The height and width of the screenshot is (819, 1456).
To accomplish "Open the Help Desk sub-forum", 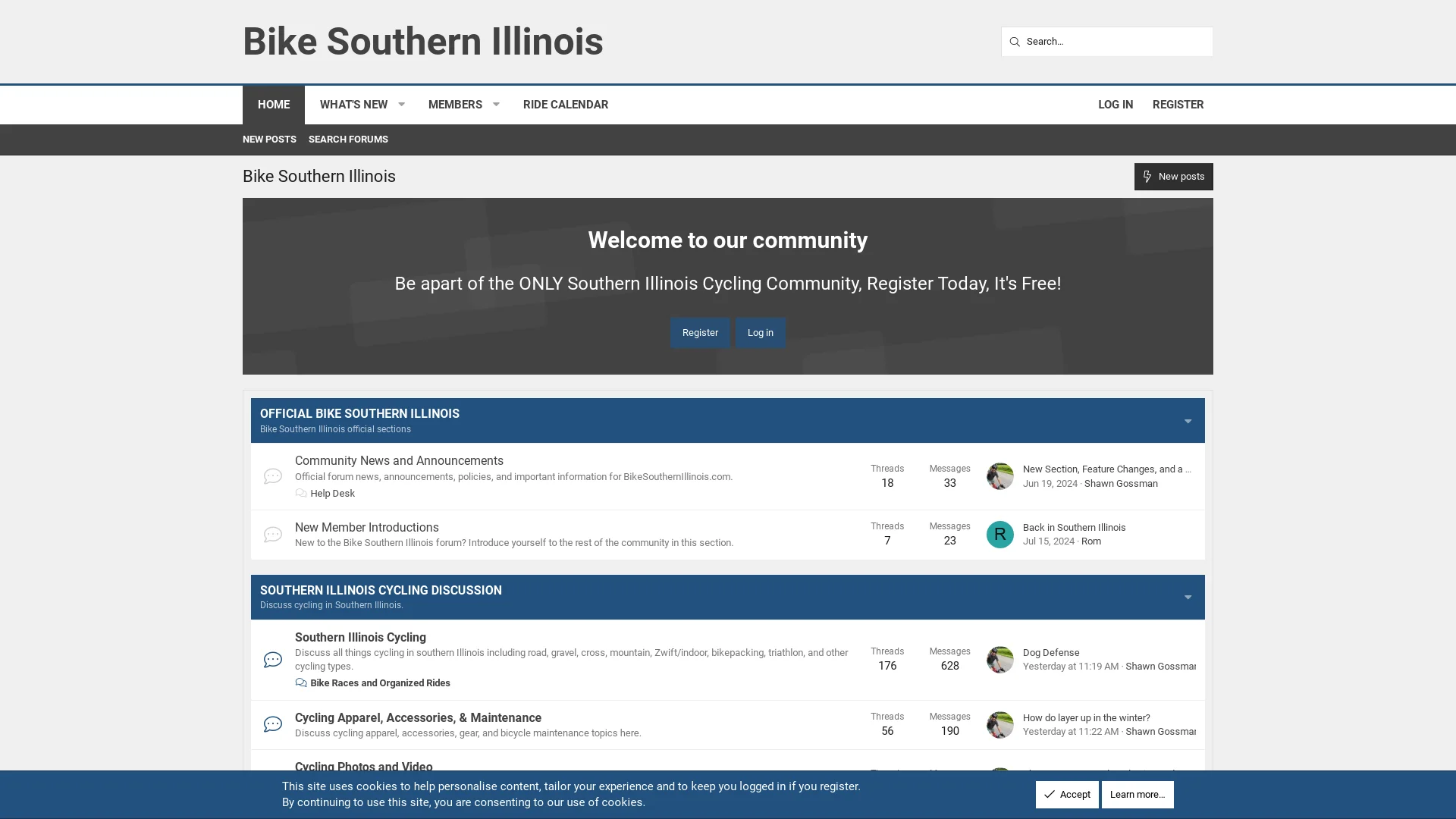I will pos(332,494).
